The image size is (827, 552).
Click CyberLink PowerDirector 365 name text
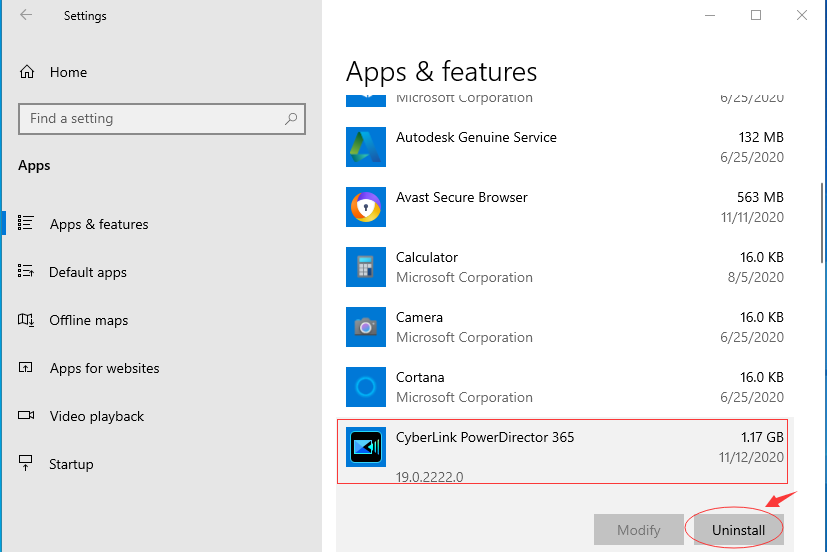485,438
